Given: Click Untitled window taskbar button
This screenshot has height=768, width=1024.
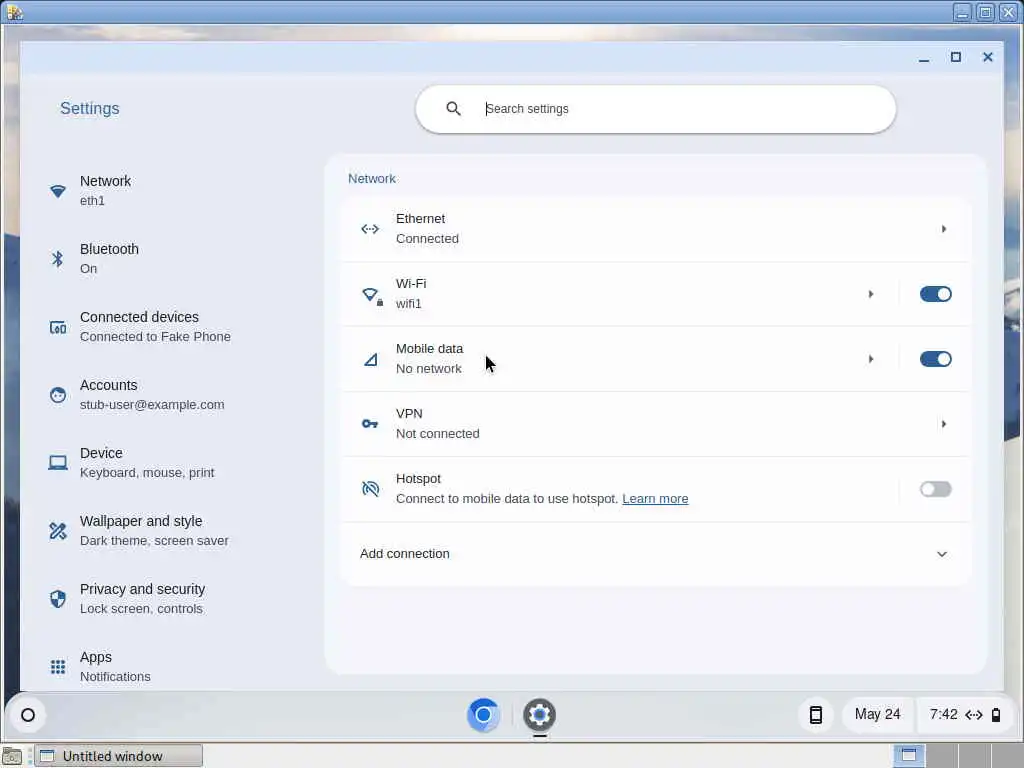Looking at the screenshot, I should click(118, 756).
